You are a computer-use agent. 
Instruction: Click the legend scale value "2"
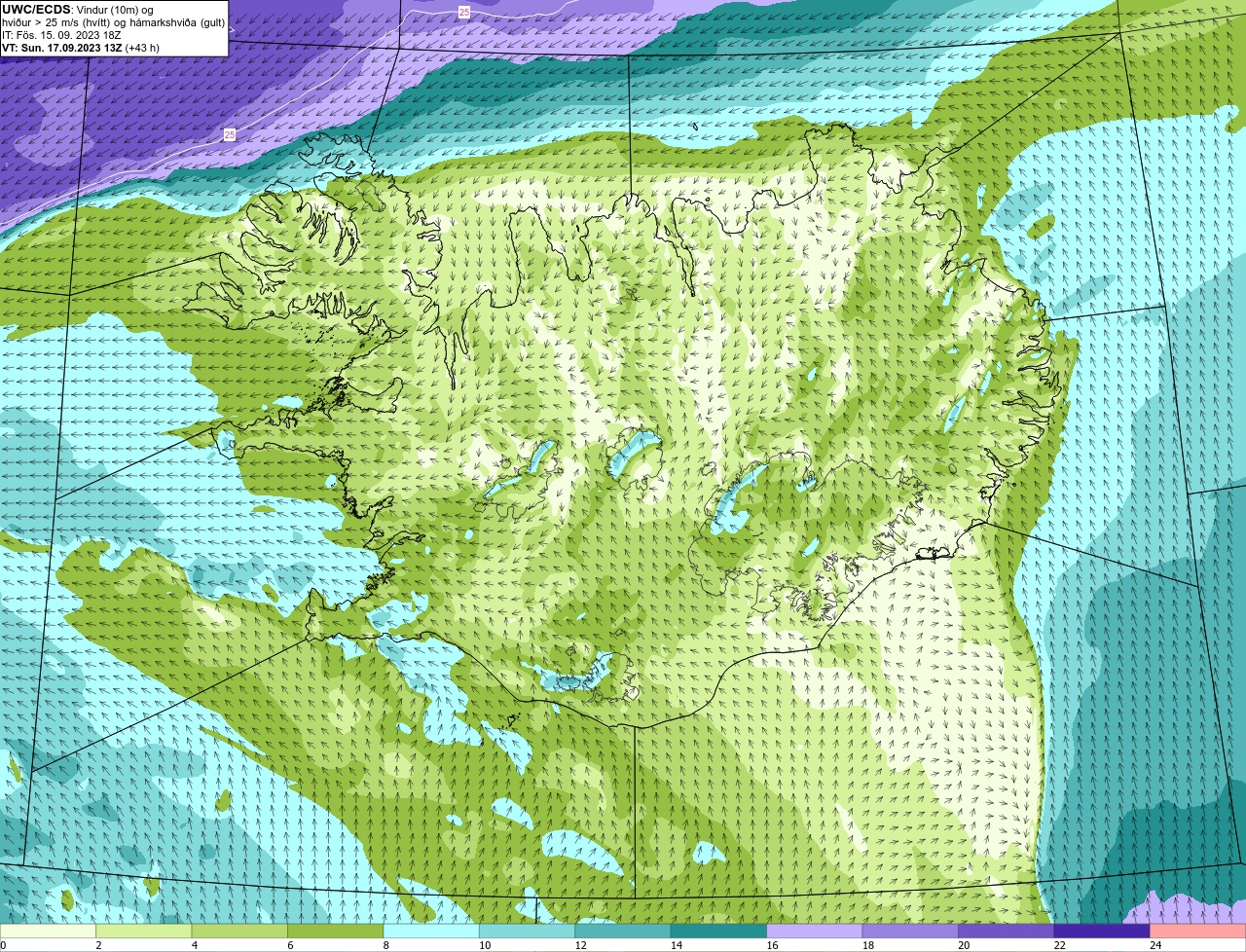[98, 945]
